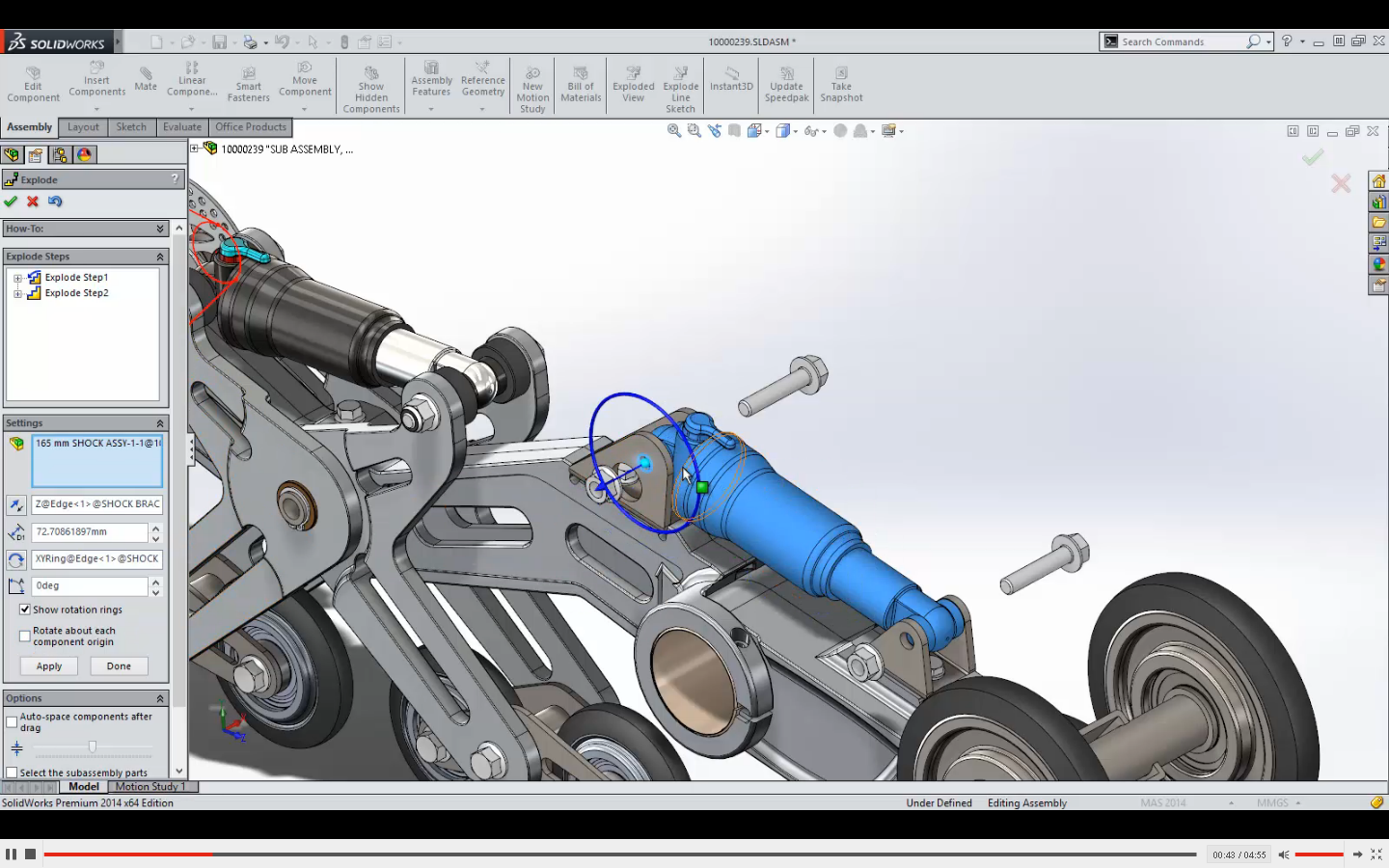Cancel the Explode using the red X
The height and width of the screenshot is (868, 1389).
coord(32,202)
